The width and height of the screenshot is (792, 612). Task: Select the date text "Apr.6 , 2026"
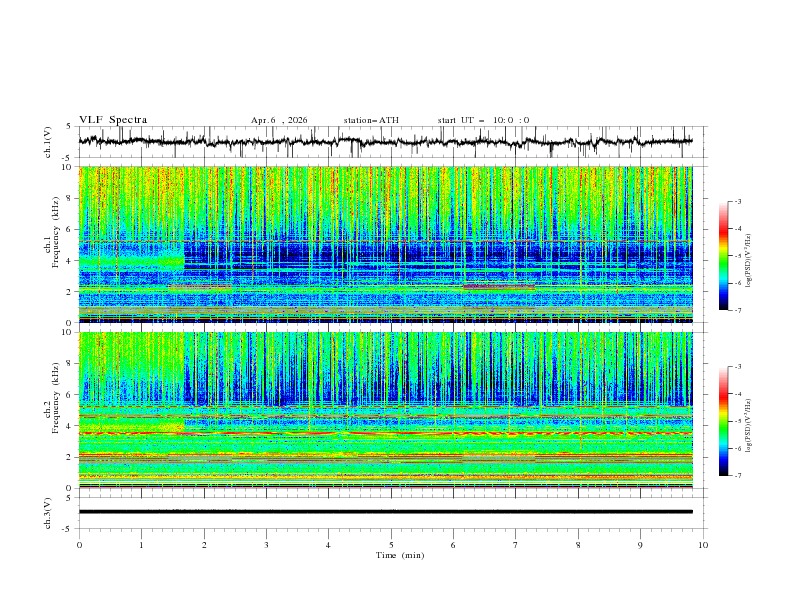[279, 121]
